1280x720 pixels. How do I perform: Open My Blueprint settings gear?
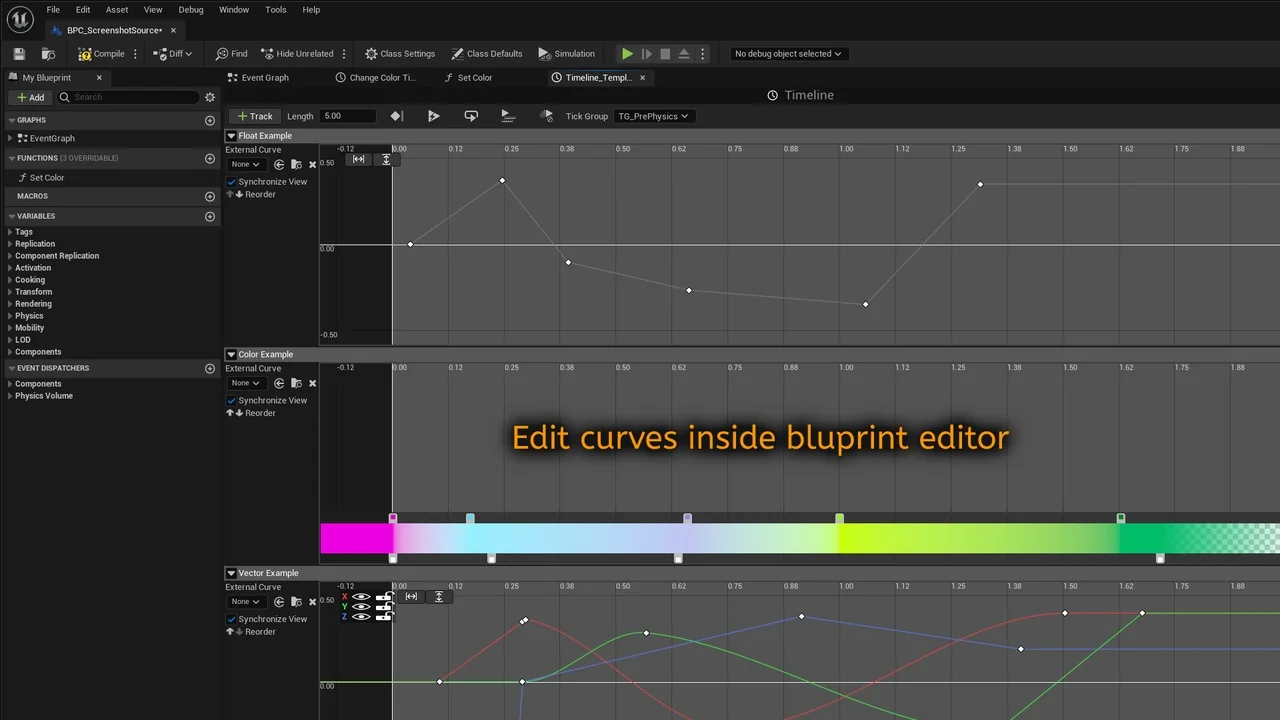pyautogui.click(x=210, y=97)
